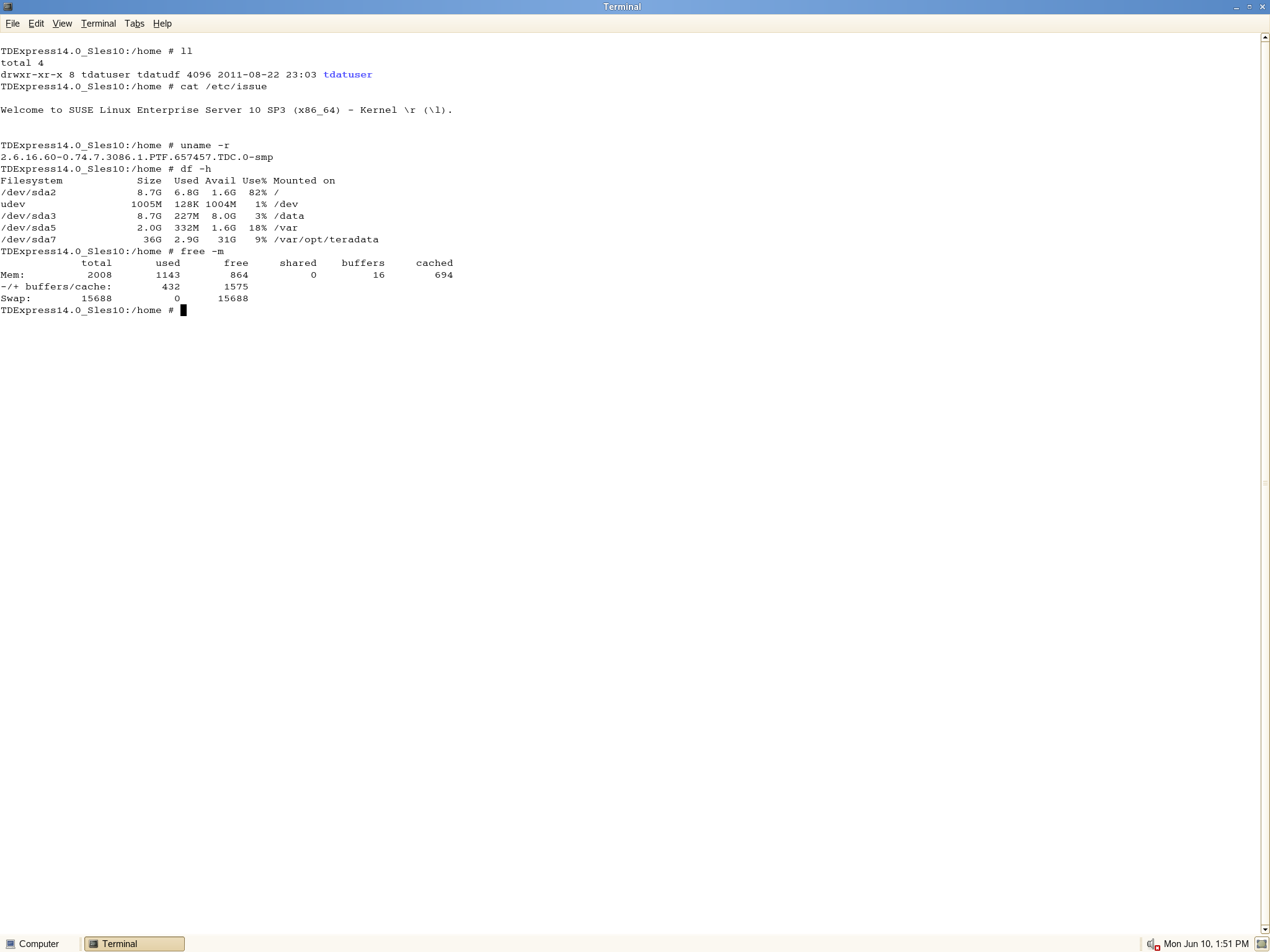Click the scrollbar down arrow

(1265, 930)
